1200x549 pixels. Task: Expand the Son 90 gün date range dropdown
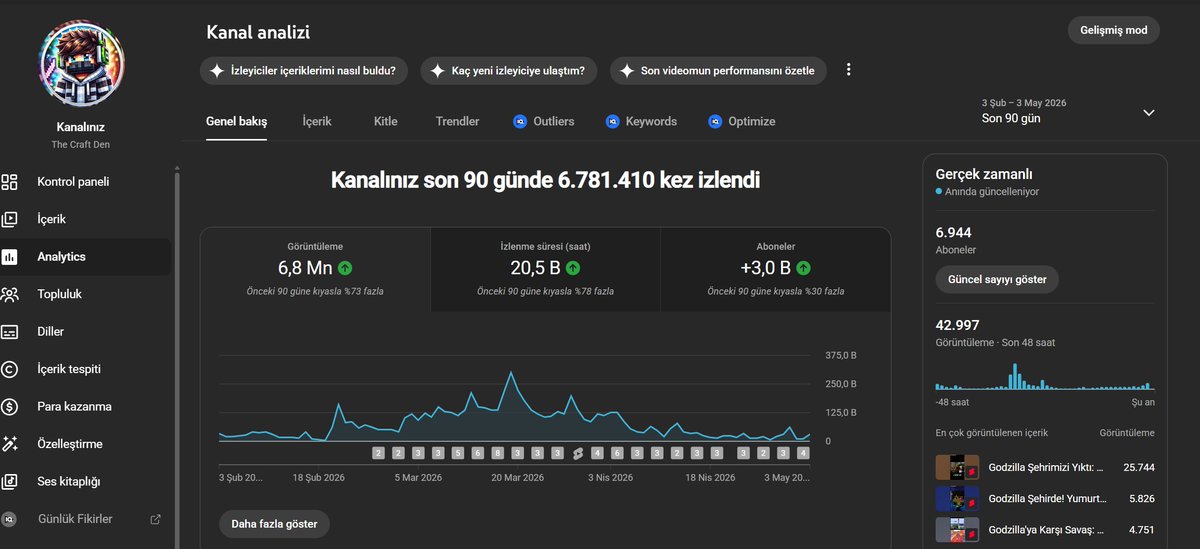1068,112
